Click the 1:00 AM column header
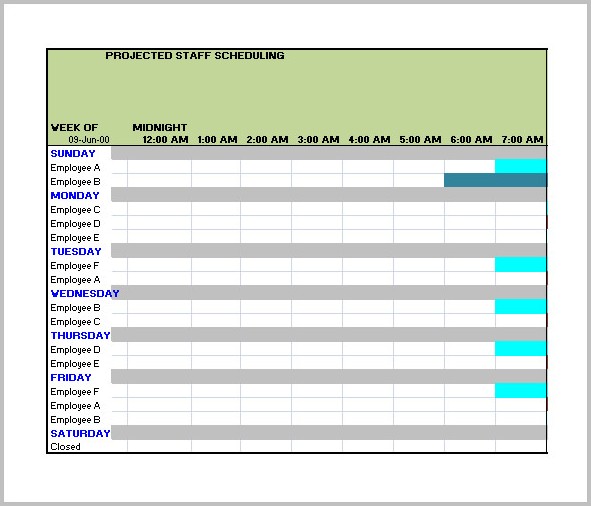Viewport: 591px width, 506px height. point(217,140)
